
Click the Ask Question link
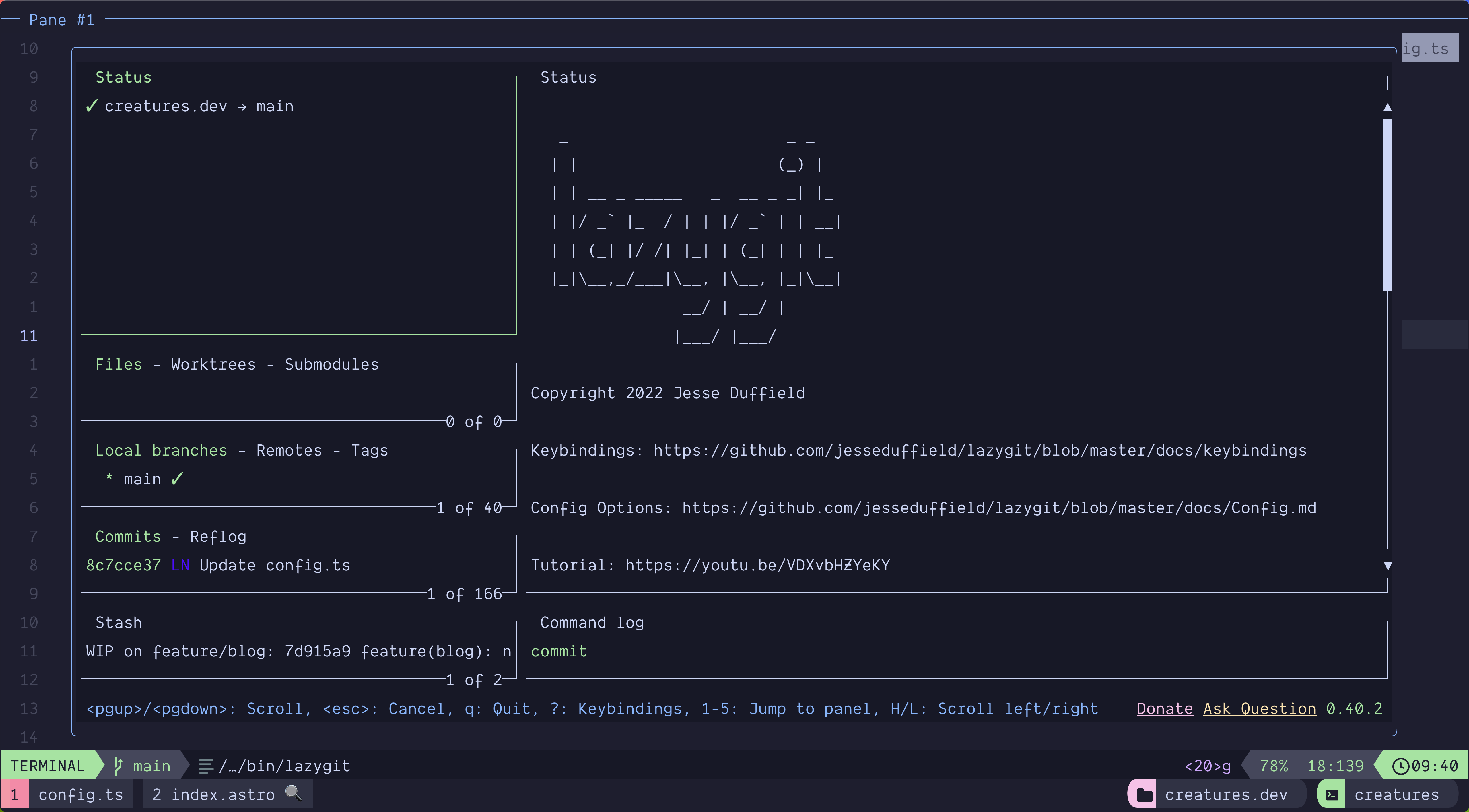pyautogui.click(x=1260, y=709)
